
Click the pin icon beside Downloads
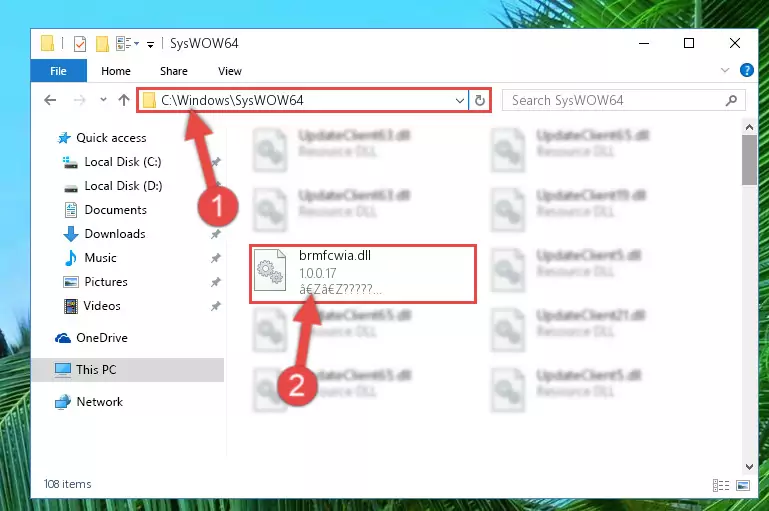click(215, 234)
